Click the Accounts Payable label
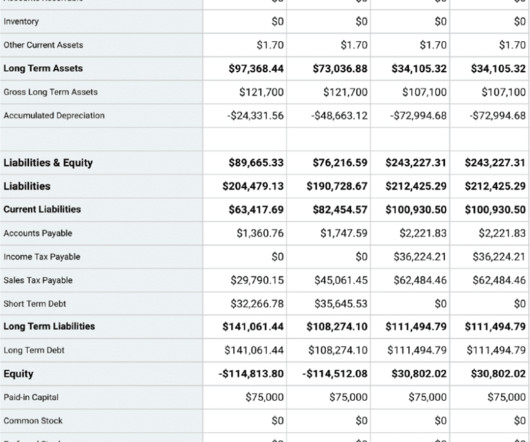Screen dimensions: 530x442 pyautogui.click(x=38, y=233)
